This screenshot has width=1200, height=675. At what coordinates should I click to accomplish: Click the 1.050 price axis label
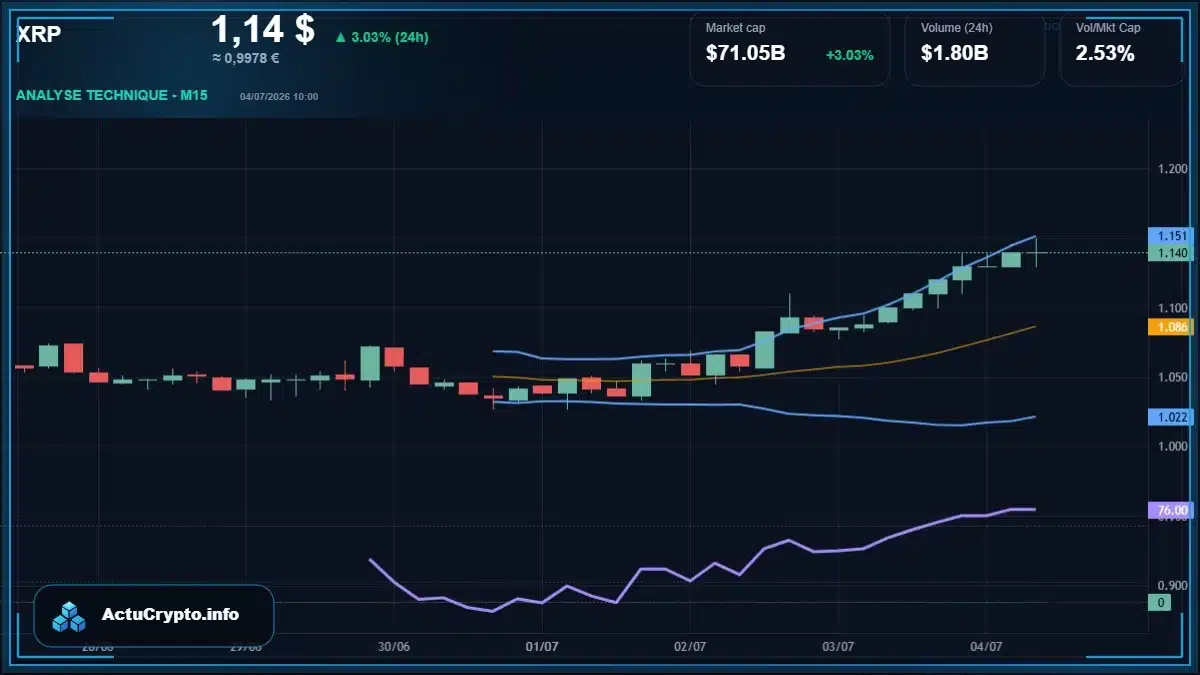[x=1172, y=377]
